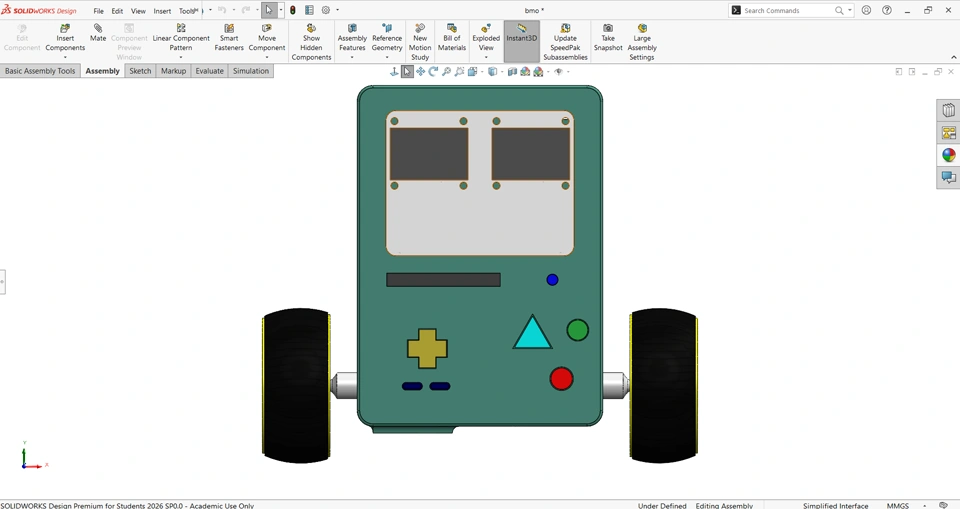The width and height of the screenshot is (960, 509).
Task: Switch to the Sketch tab
Action: pyautogui.click(x=140, y=71)
